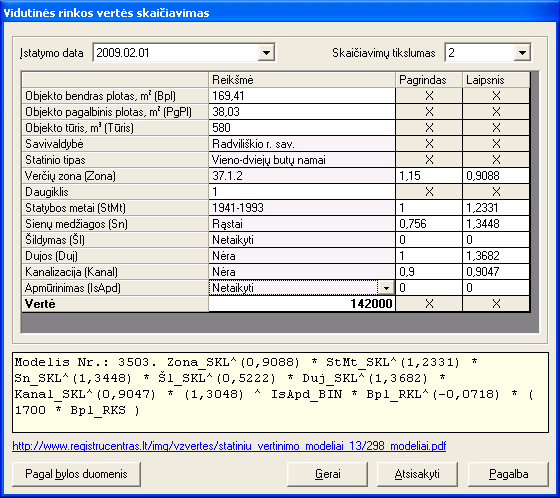This screenshot has width=560, height=498.
Task: Click the 0,9047 Laipsnis cell
Action: (x=496, y=272)
